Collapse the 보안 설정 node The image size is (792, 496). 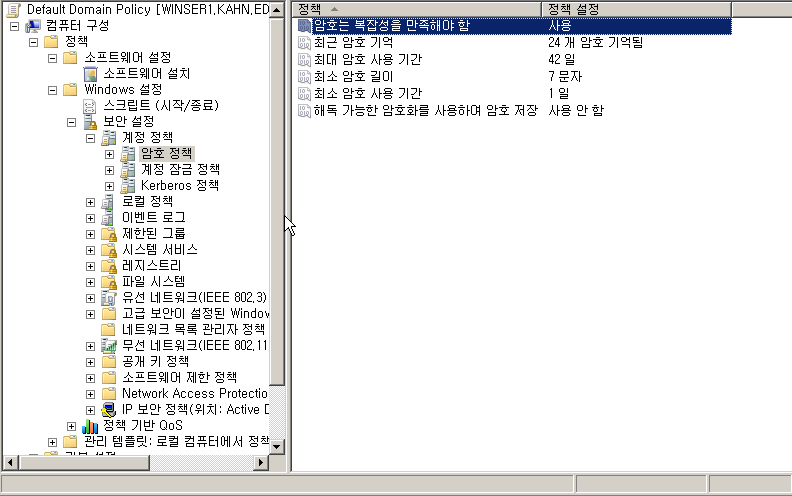click(x=72, y=122)
